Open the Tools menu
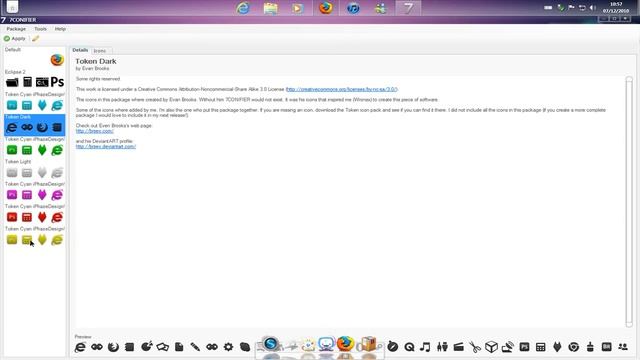 coord(40,29)
